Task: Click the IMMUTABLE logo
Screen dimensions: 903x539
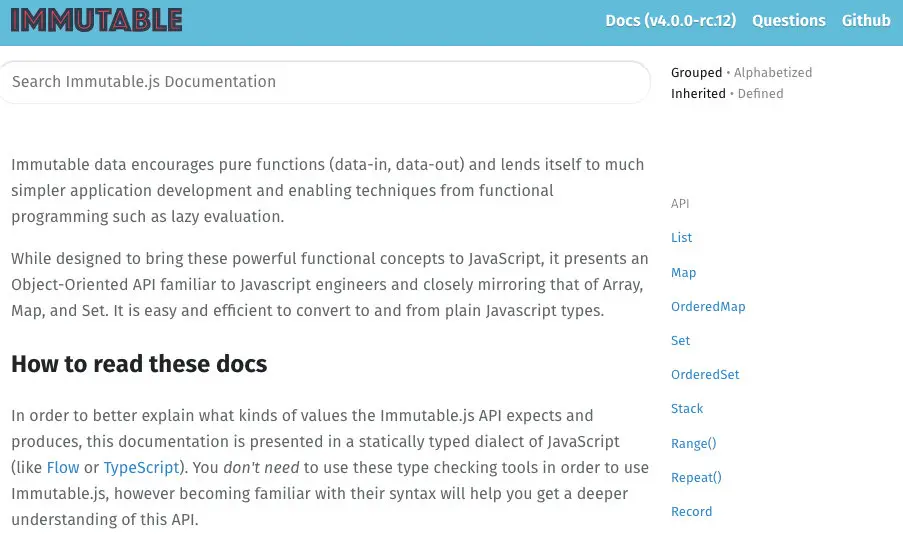Action: tap(96, 20)
